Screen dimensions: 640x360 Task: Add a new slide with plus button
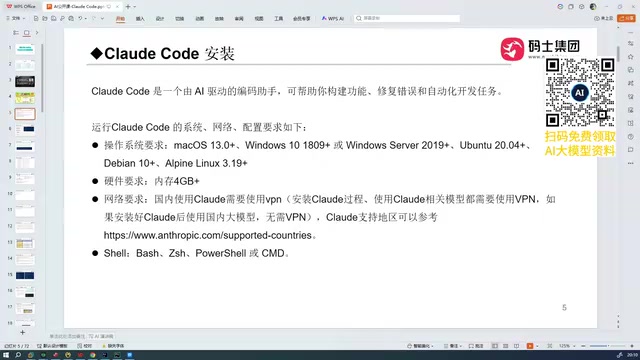tap(22, 333)
